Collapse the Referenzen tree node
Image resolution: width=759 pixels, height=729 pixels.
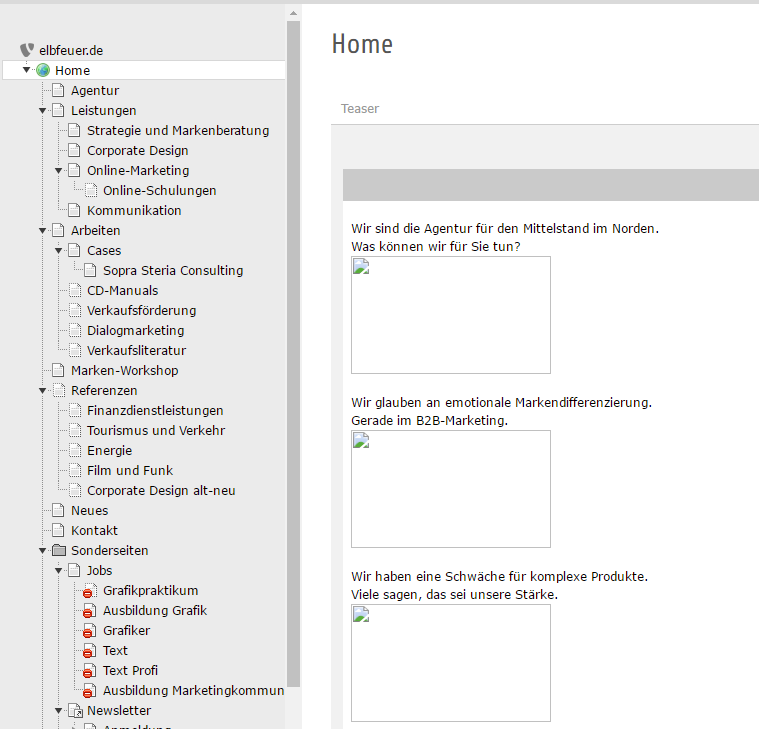pyautogui.click(x=43, y=391)
